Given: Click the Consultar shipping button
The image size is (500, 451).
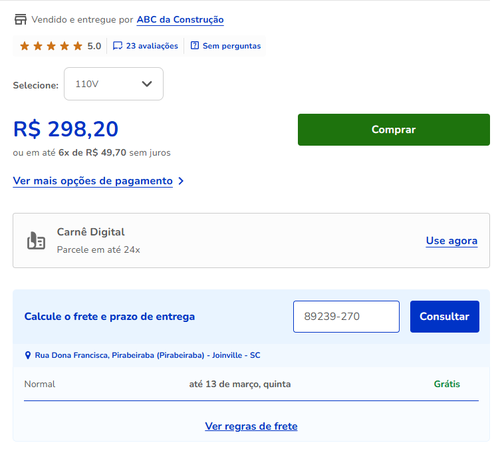Looking at the screenshot, I should point(445,316).
